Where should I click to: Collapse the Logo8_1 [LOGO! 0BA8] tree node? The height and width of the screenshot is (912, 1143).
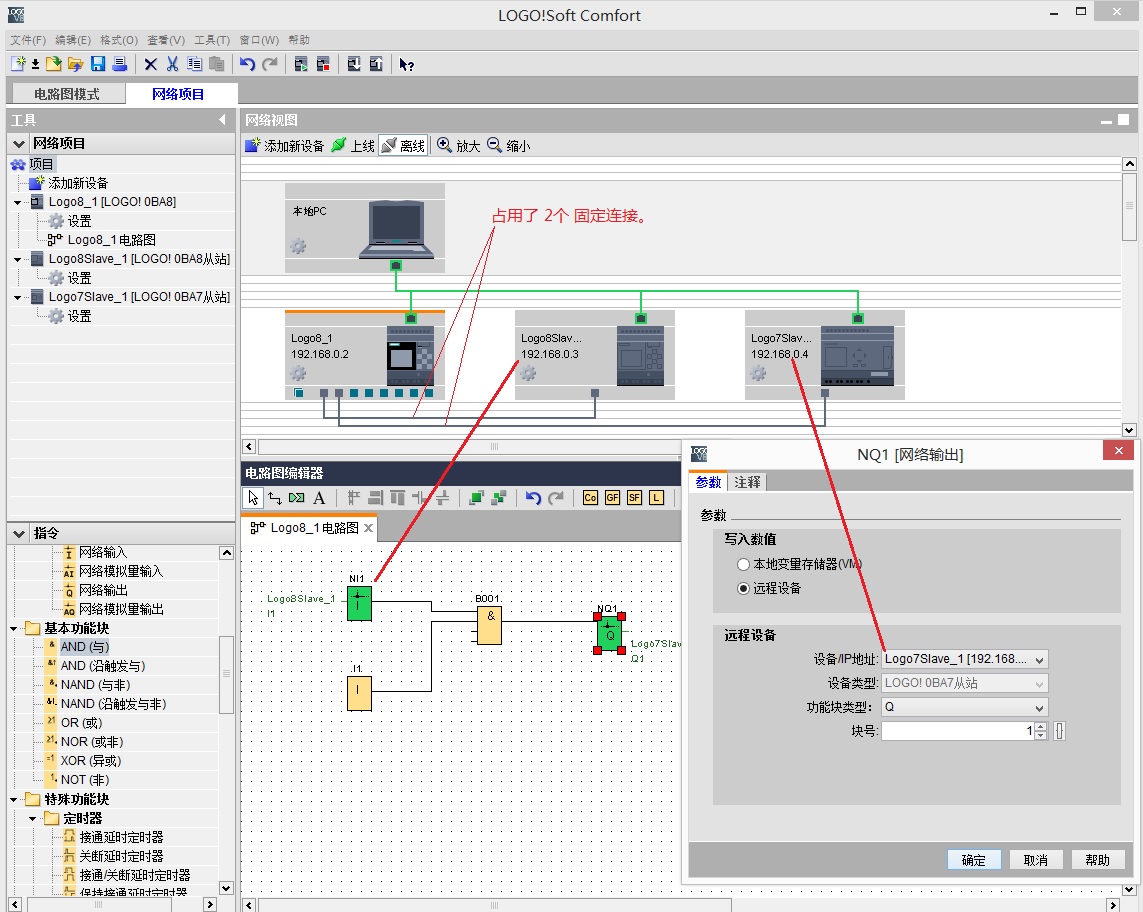17,203
